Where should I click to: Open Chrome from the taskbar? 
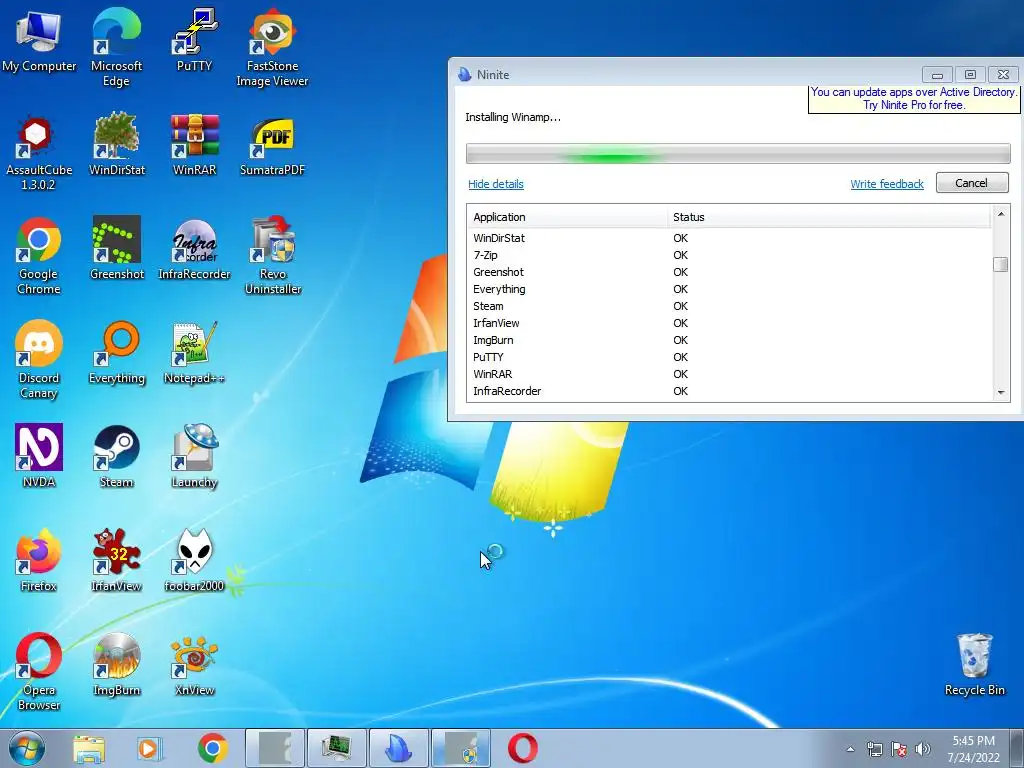[x=212, y=749]
